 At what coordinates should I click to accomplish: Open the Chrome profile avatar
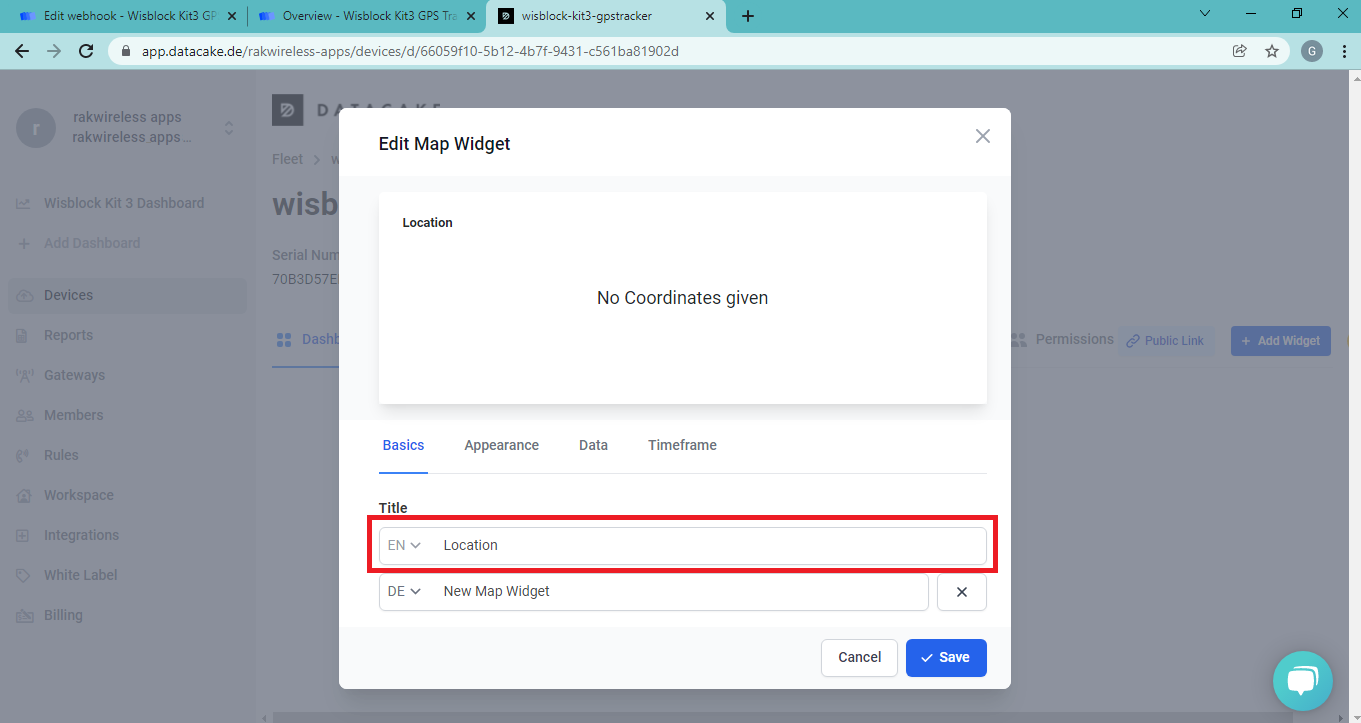[1312, 51]
